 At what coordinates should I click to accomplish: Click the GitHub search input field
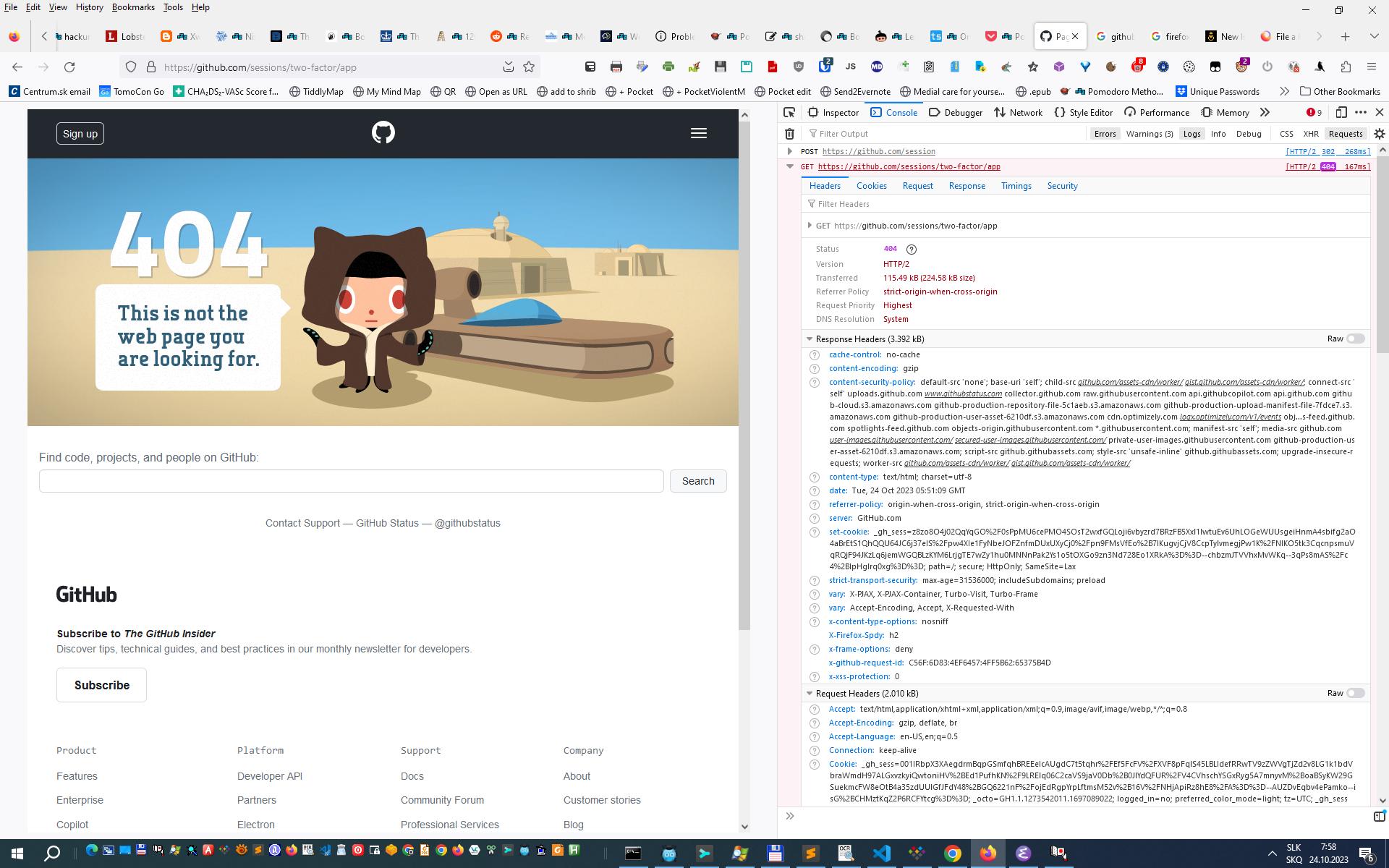[x=351, y=481]
